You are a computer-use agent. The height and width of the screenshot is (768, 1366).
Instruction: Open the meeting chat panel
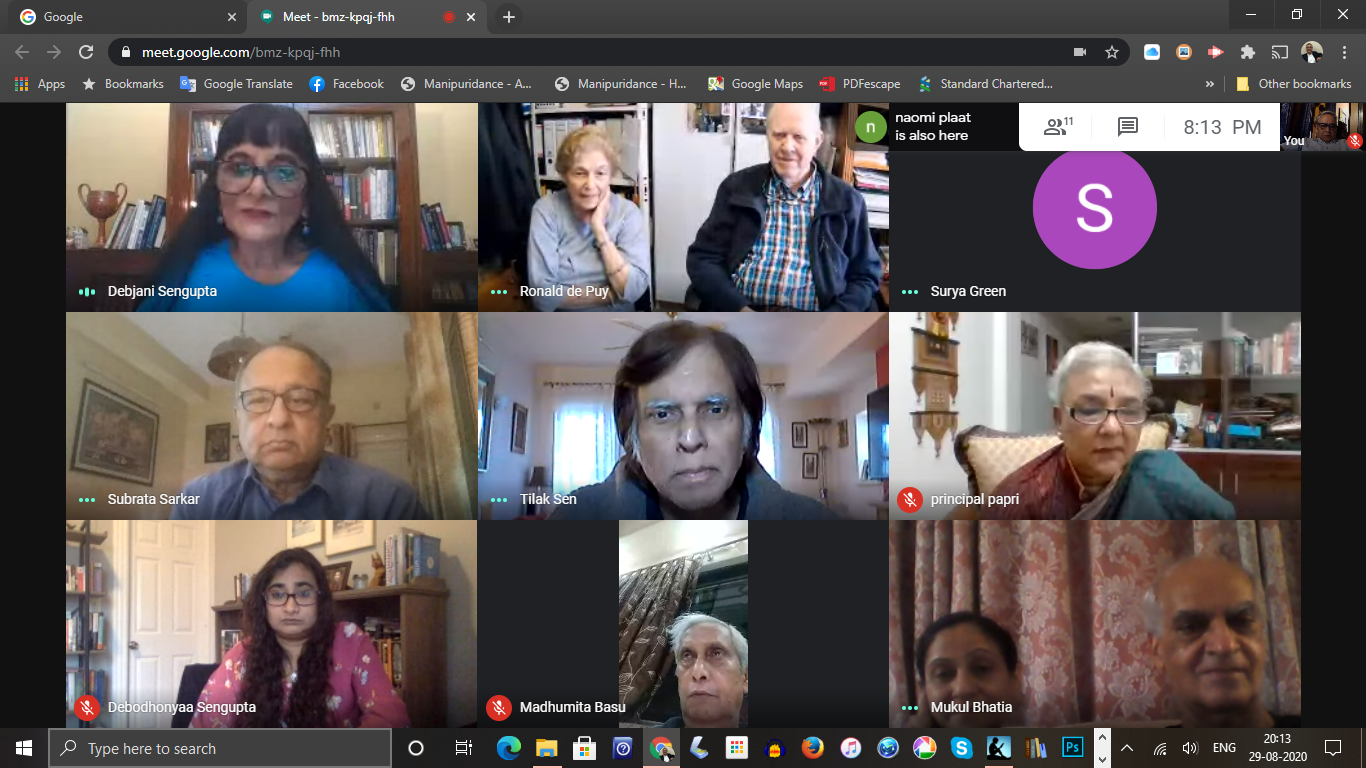pyautogui.click(x=1128, y=127)
